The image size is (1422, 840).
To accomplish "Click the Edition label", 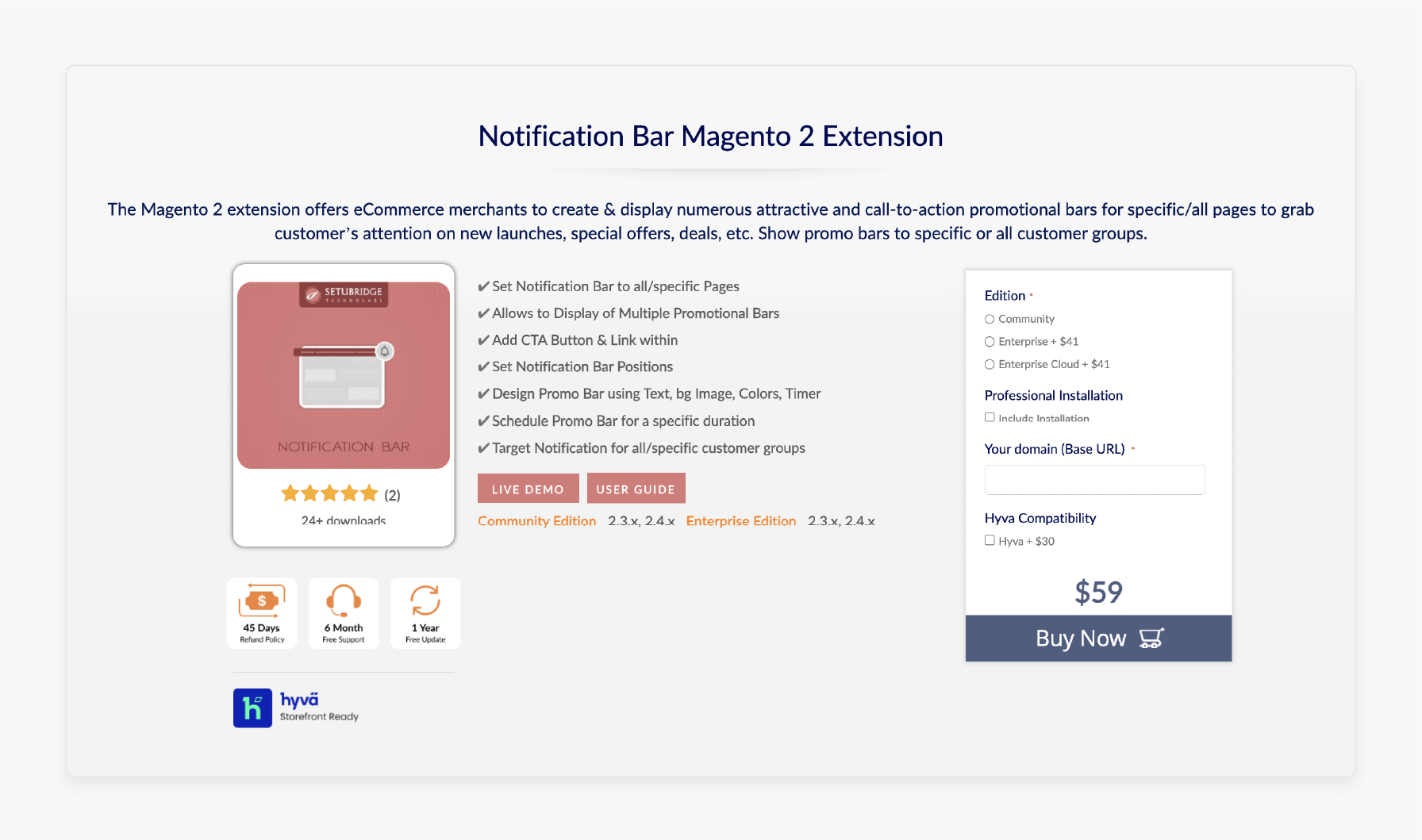I will [1005, 295].
